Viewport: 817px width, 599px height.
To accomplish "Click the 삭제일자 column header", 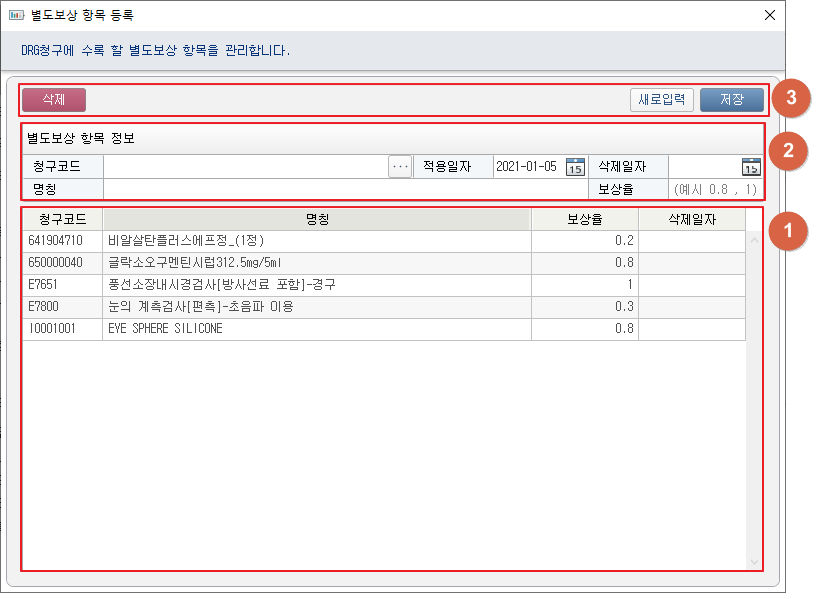I will click(x=691, y=219).
